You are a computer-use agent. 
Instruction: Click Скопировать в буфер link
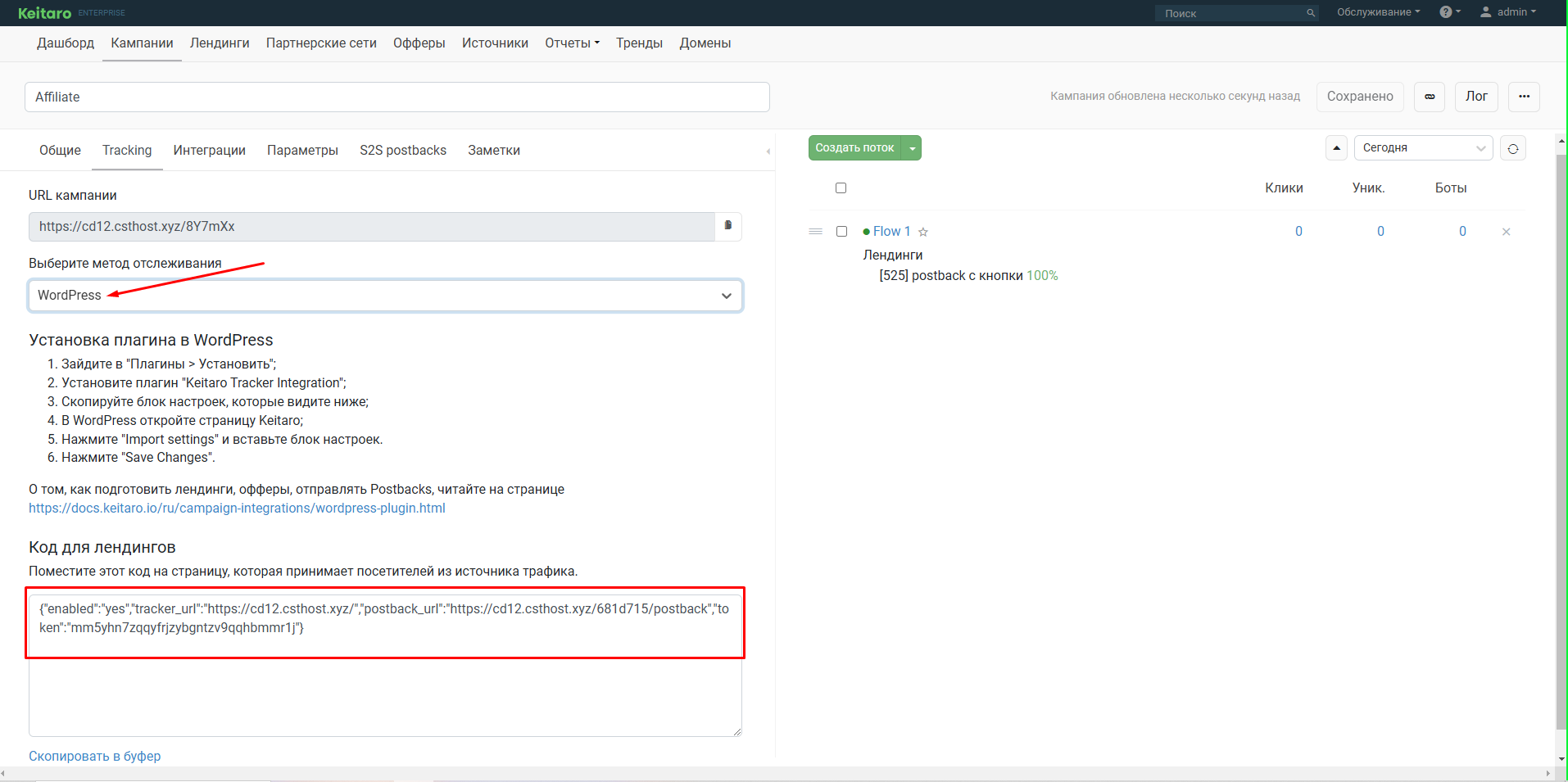(94, 757)
